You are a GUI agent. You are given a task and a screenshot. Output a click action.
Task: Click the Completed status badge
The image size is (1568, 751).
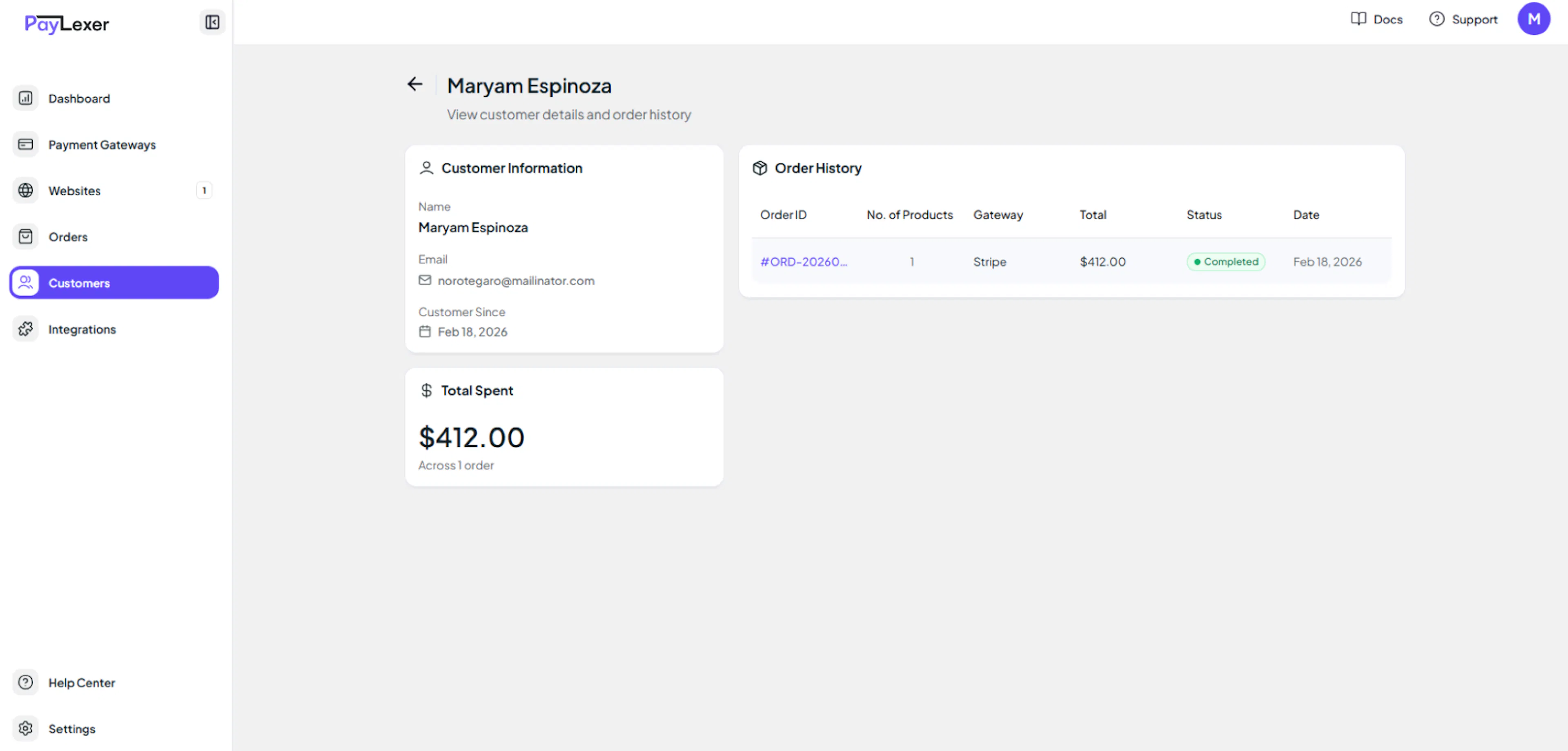tap(1225, 261)
